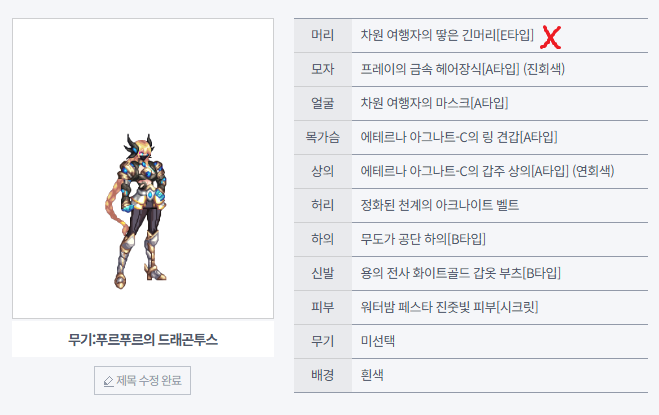Click the 정화된 천계의 아크나이트 벨트 item

[x=440, y=206]
